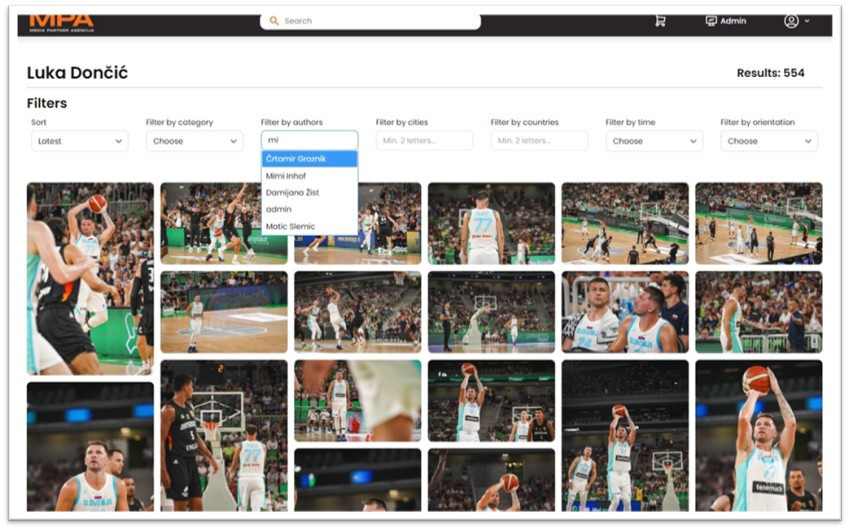The image size is (849, 530).
Task: Open Filter by orientation dropdown
Action: click(769, 141)
